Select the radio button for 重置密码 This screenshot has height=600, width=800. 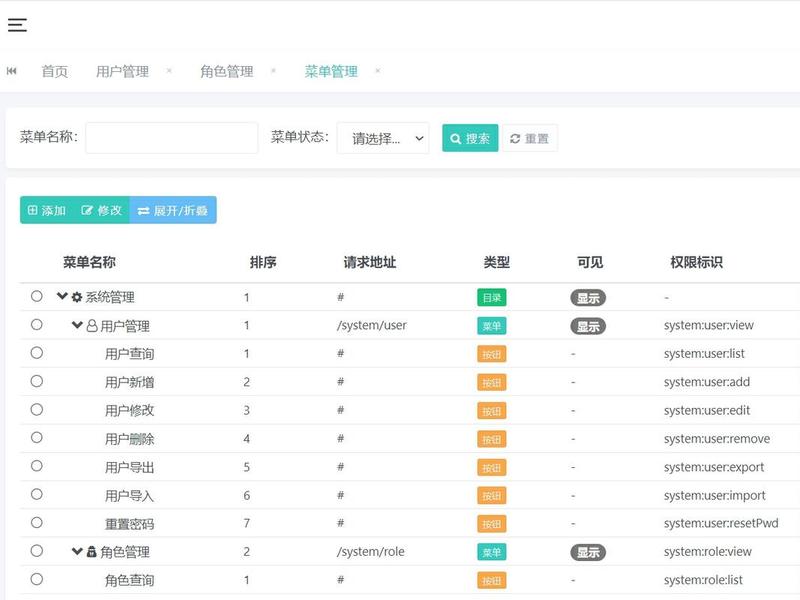37,522
